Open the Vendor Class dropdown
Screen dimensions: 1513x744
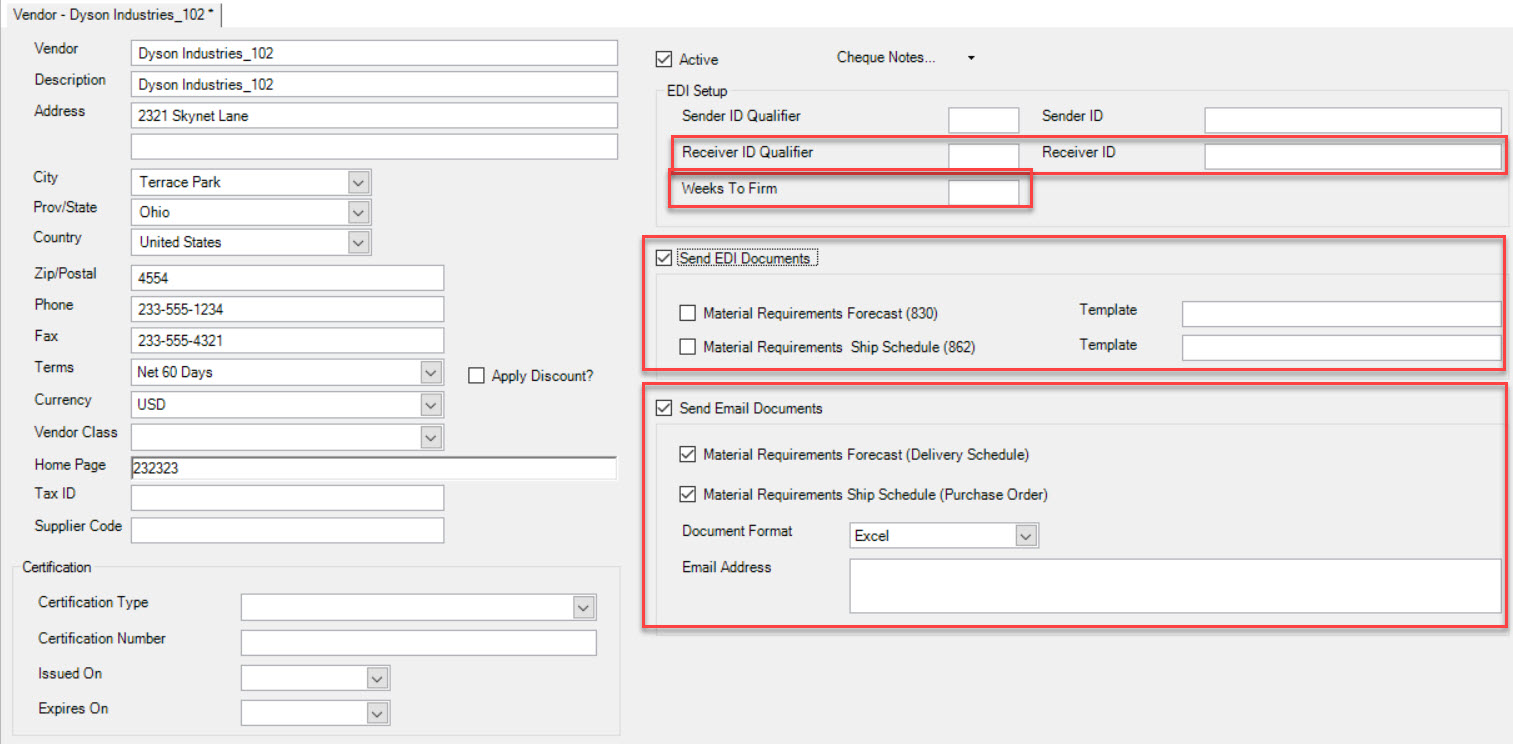click(432, 437)
